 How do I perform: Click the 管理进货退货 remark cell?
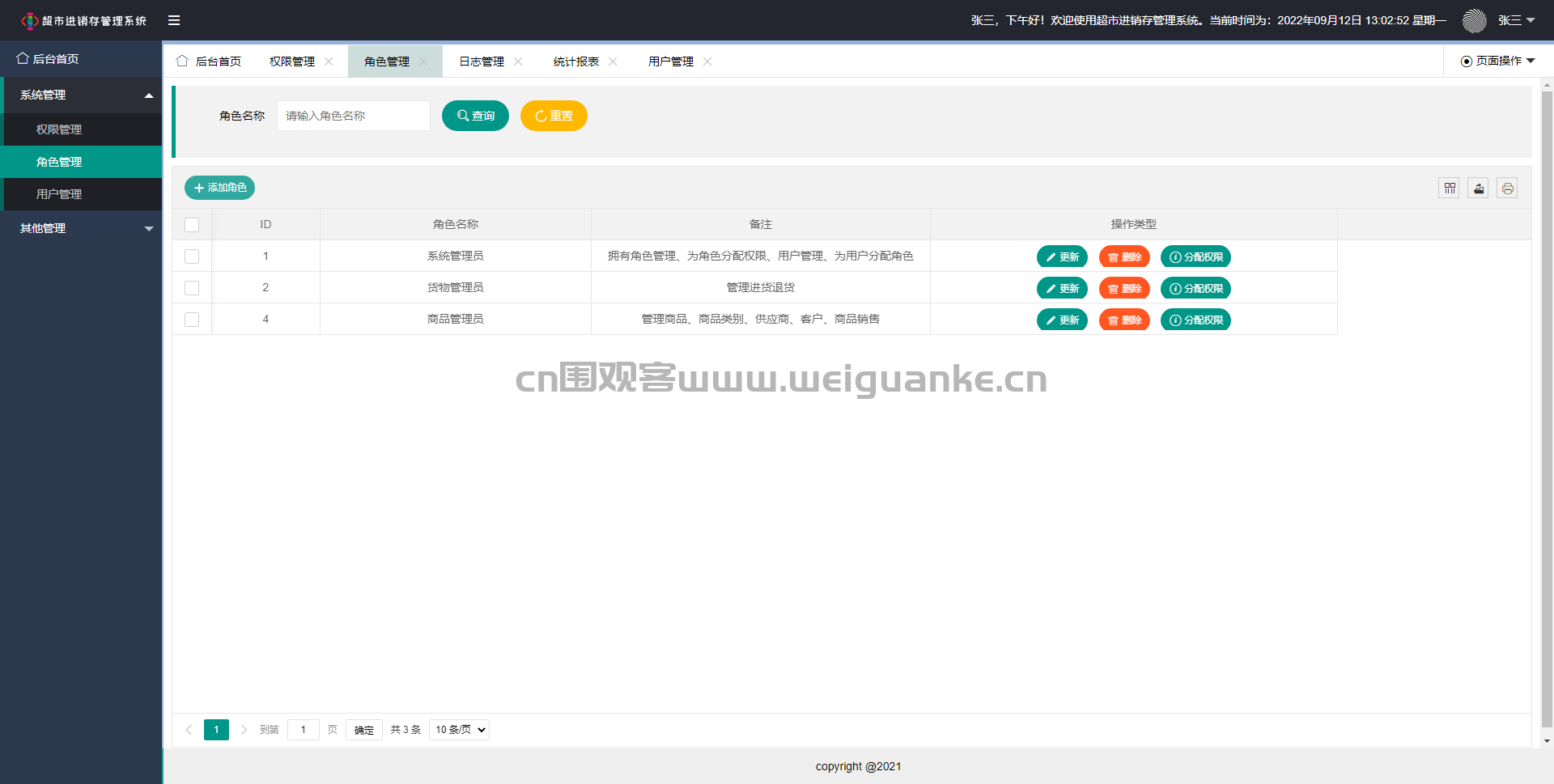tap(761, 287)
